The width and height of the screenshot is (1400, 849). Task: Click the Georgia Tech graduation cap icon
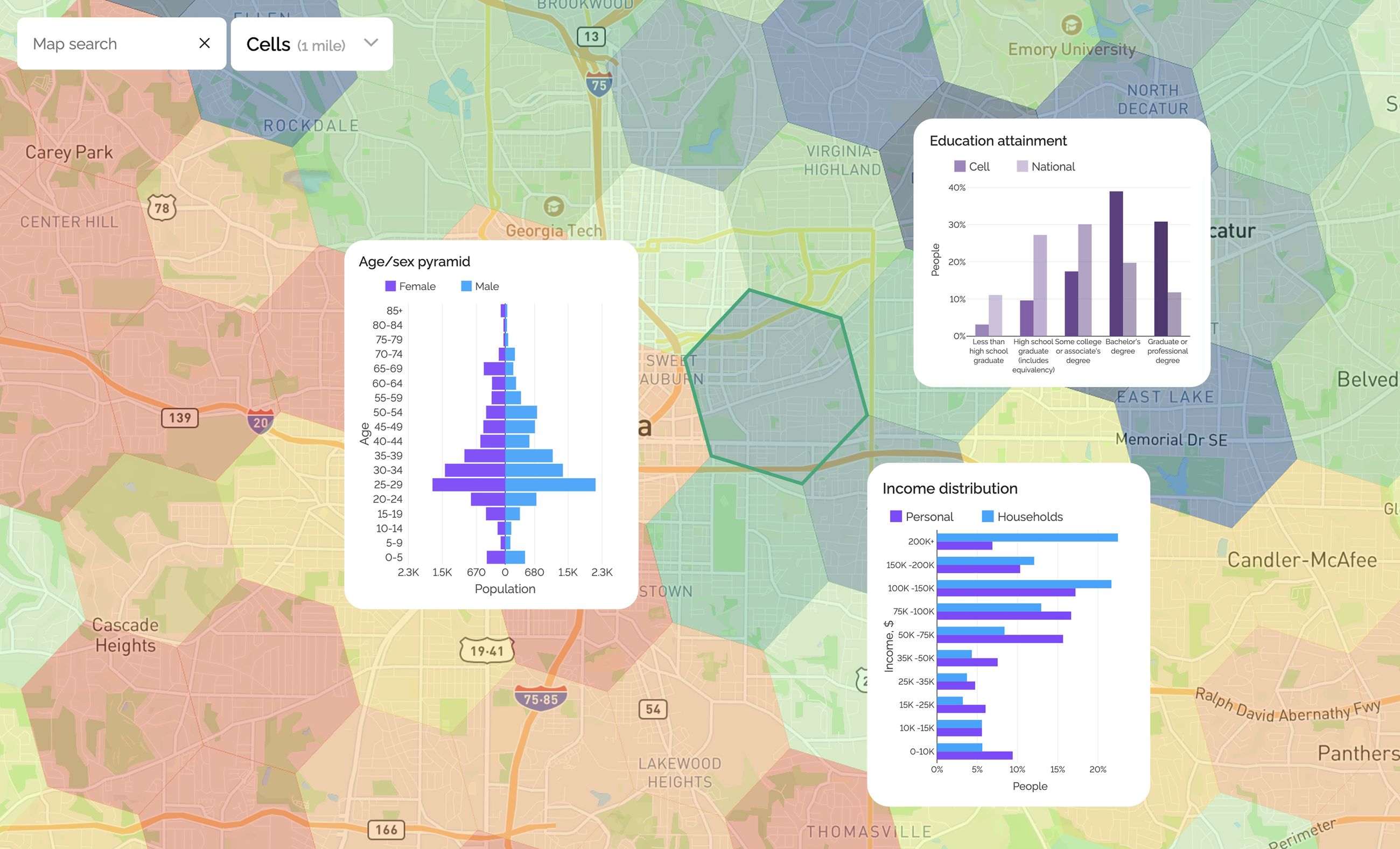click(554, 207)
